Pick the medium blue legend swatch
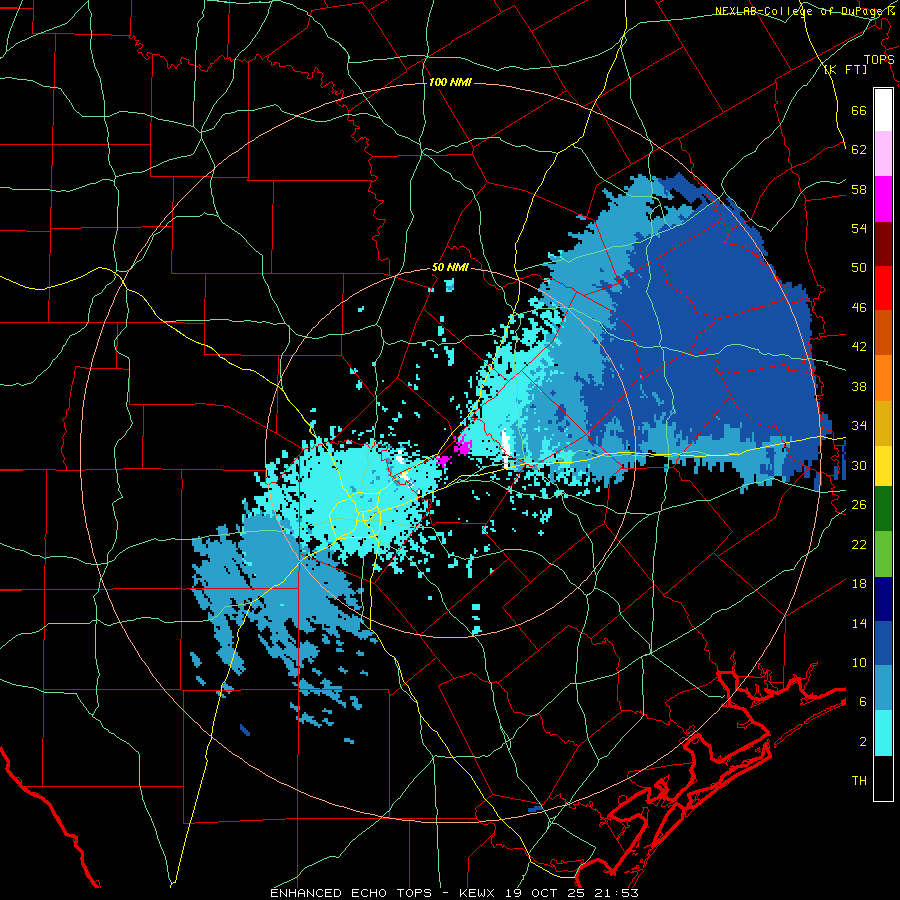 [883, 643]
